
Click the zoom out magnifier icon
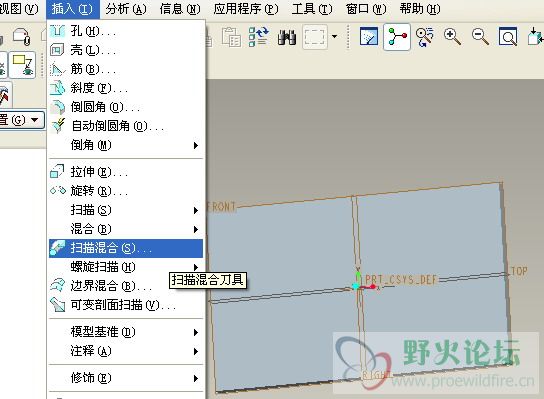[x=481, y=36]
